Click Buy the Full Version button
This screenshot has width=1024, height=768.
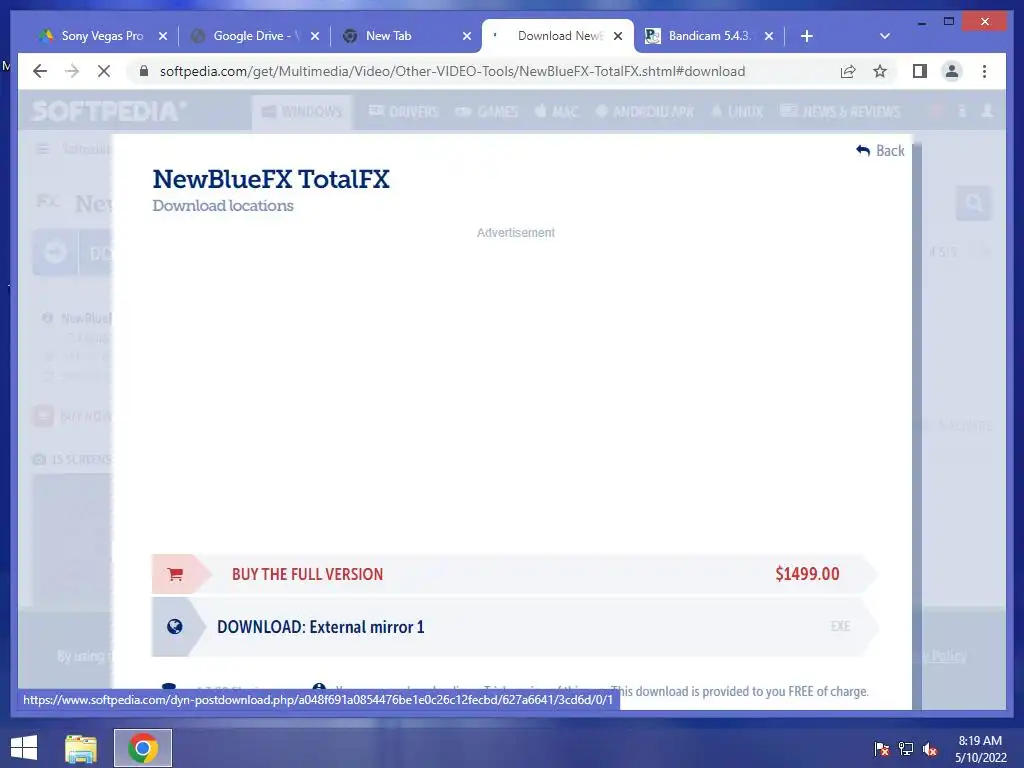(x=515, y=574)
